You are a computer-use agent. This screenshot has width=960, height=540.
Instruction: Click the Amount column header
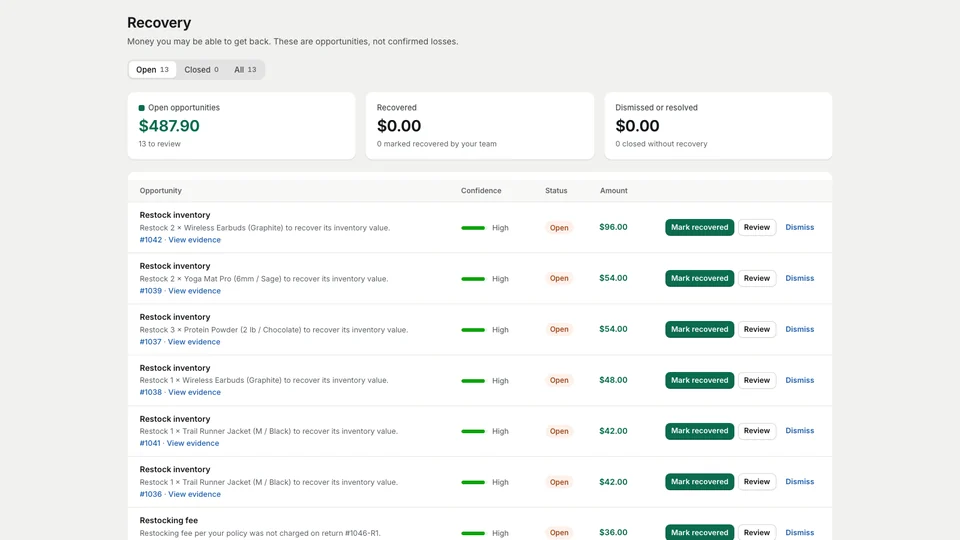click(613, 190)
